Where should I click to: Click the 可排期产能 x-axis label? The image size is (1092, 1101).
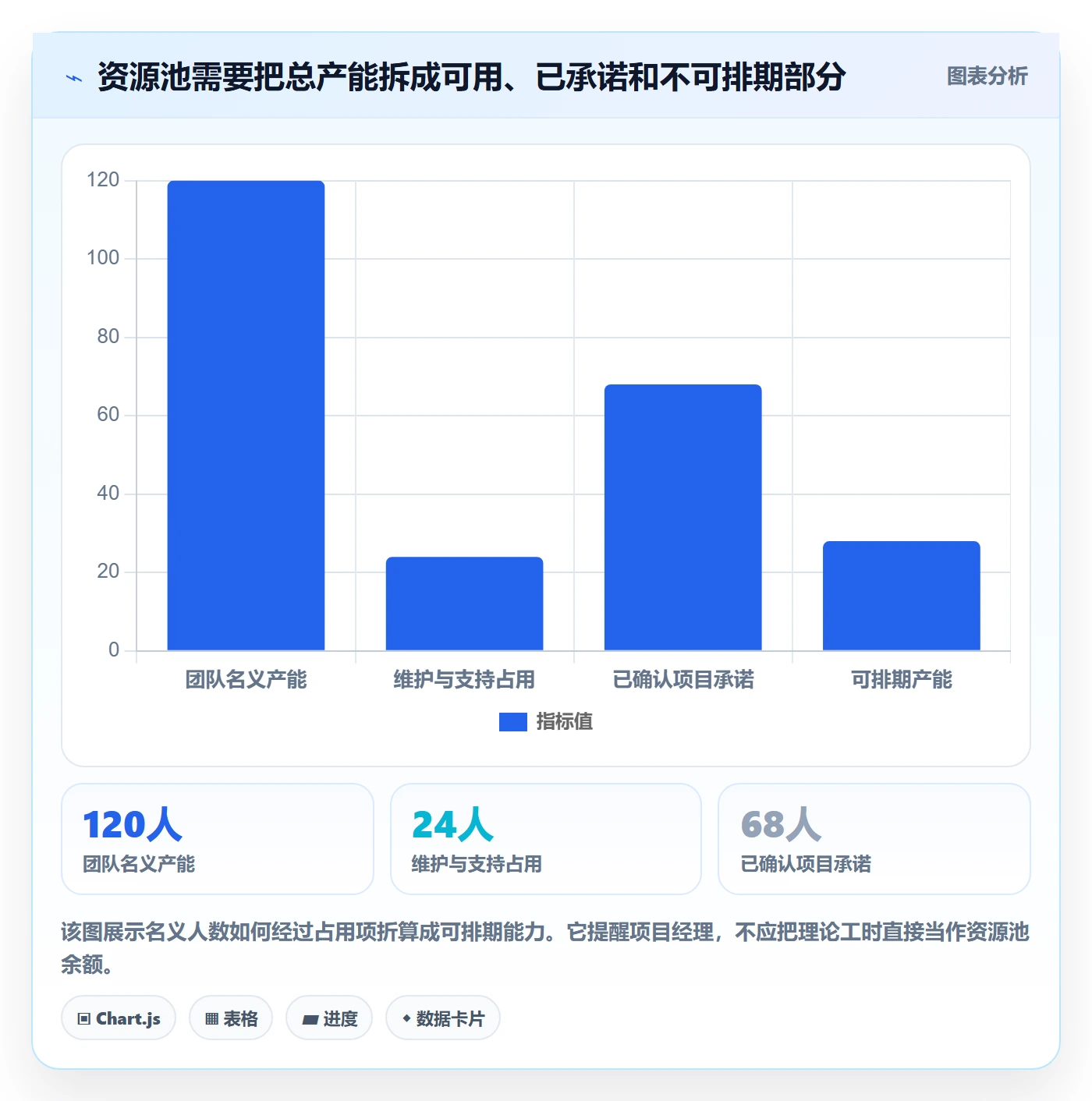[901, 680]
